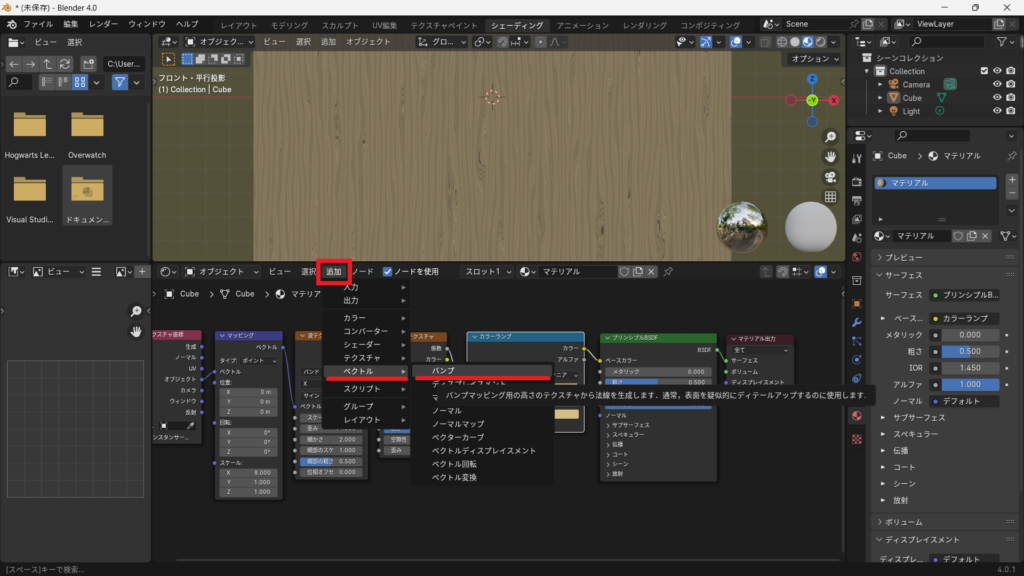Viewport: 1024px width, 576px height.
Task: Toggle viewport gizmo display button
Action: pyautogui.click(x=706, y=42)
